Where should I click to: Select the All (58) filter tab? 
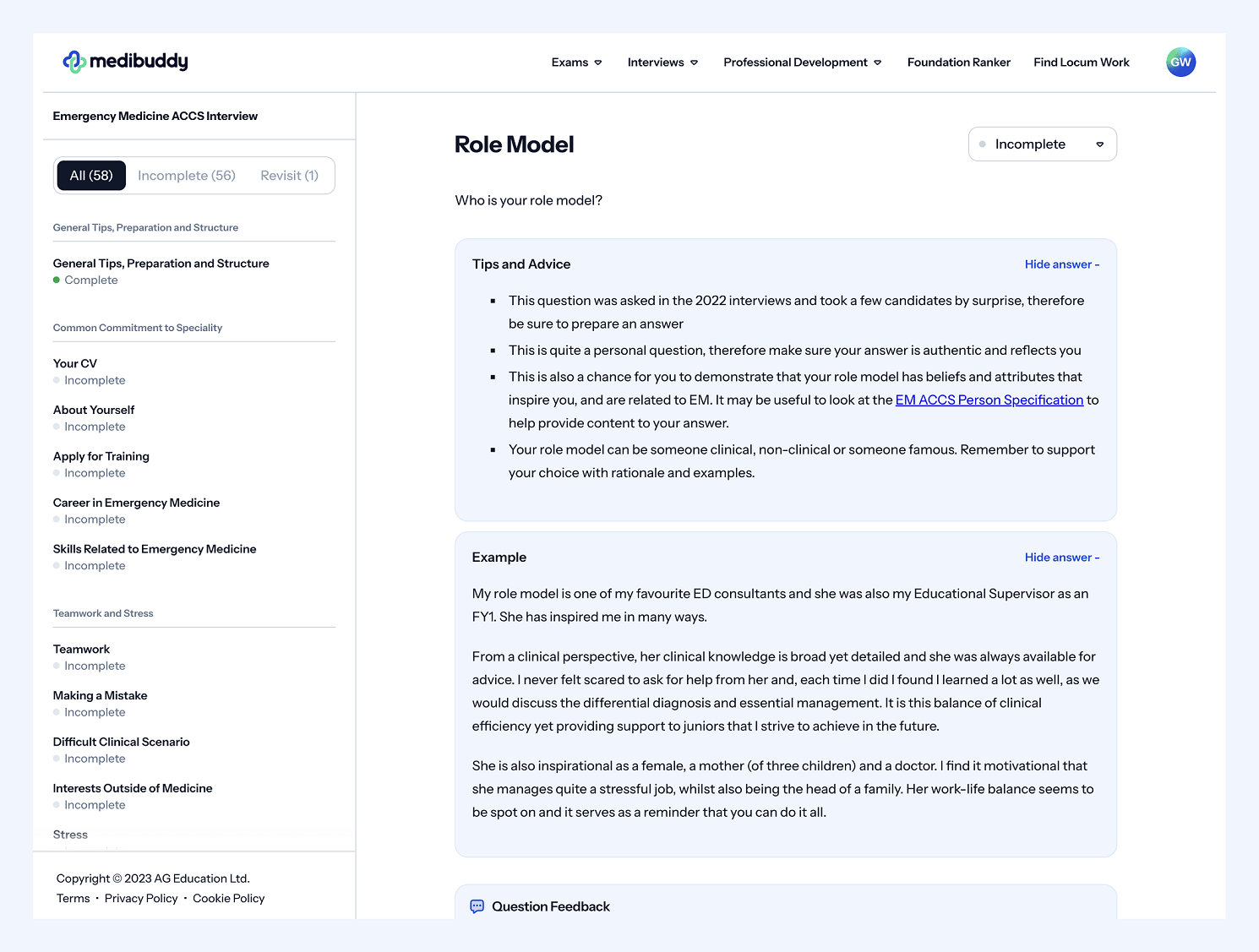(x=91, y=176)
